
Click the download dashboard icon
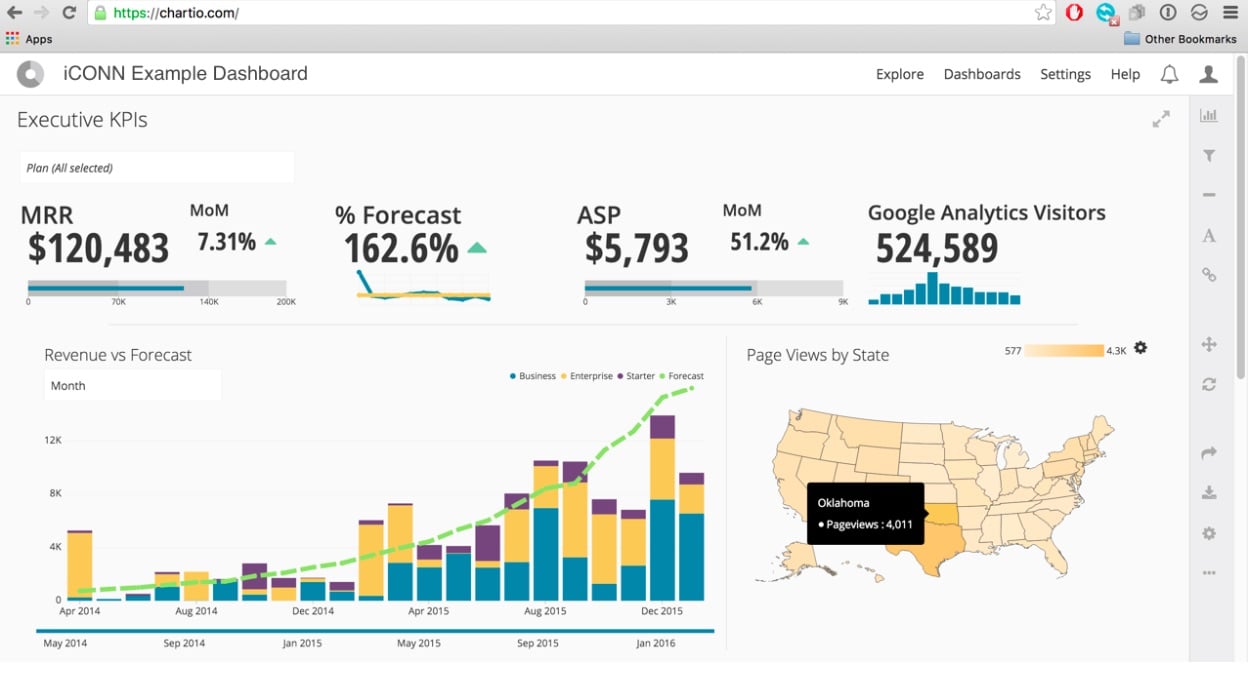(x=1209, y=492)
